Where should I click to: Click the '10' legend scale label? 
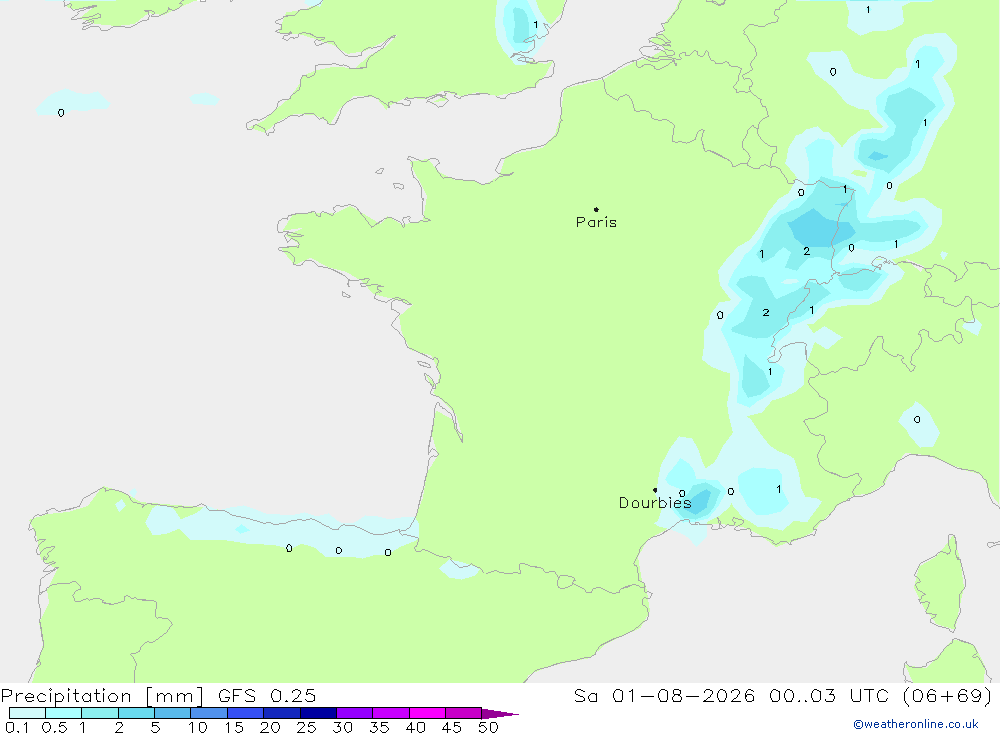pos(198,727)
